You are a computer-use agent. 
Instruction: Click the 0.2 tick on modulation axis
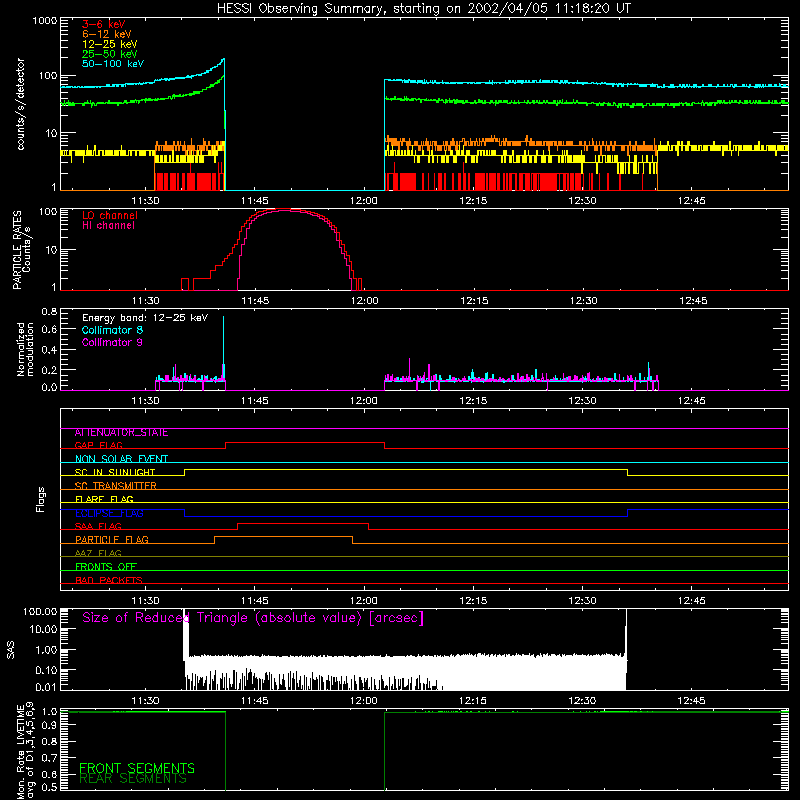(49, 370)
